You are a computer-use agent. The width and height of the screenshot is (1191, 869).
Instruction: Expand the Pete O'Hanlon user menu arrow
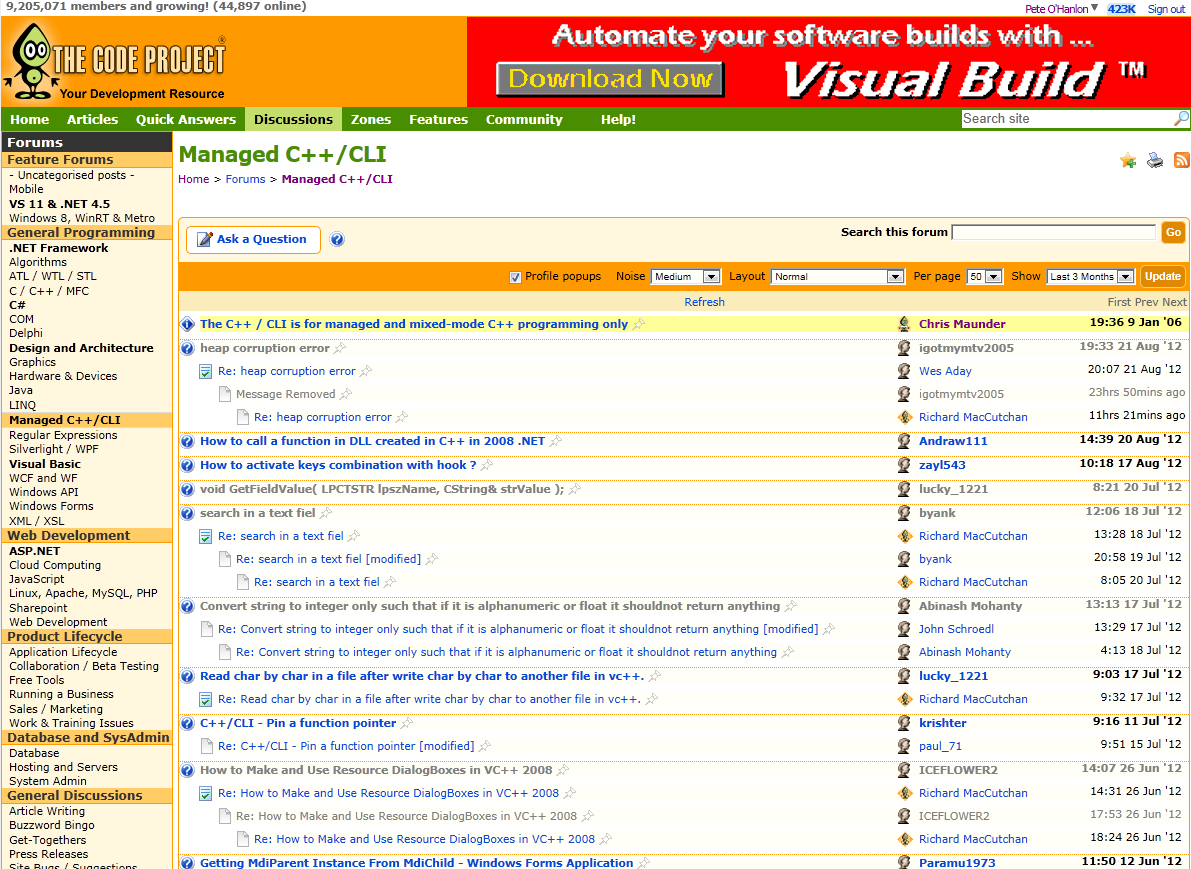click(1095, 8)
